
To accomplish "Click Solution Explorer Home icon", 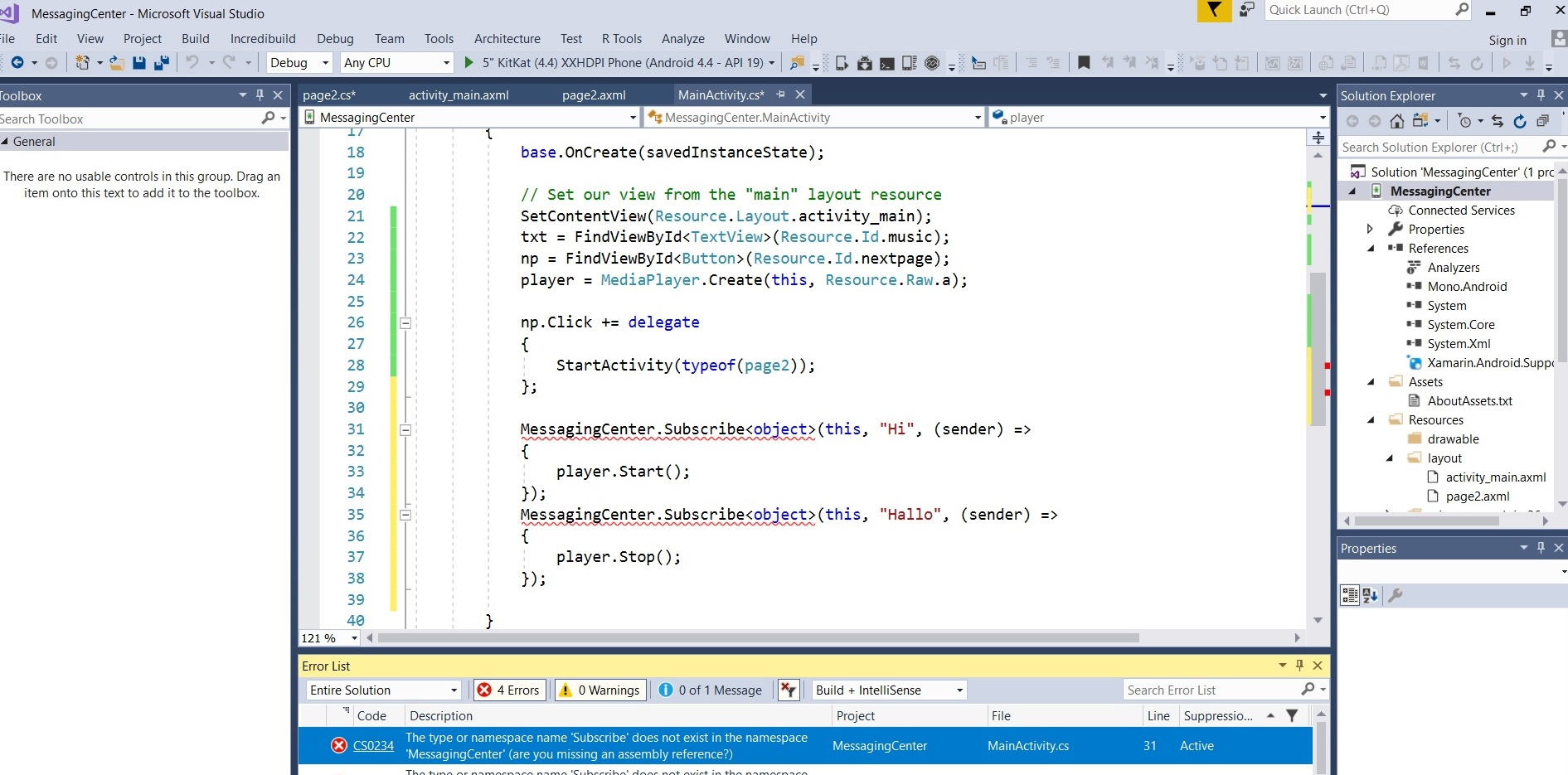I will pyautogui.click(x=1397, y=121).
